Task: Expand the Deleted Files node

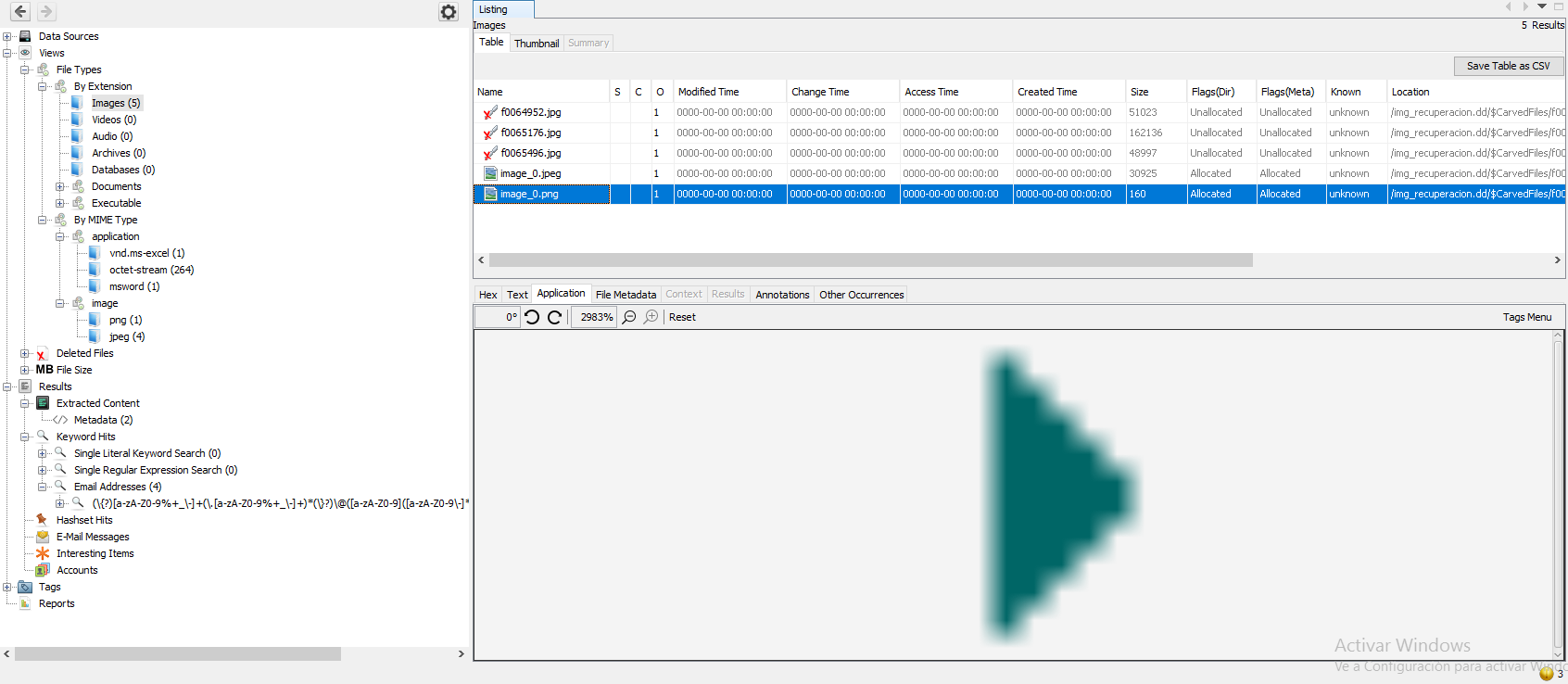Action: (25, 353)
